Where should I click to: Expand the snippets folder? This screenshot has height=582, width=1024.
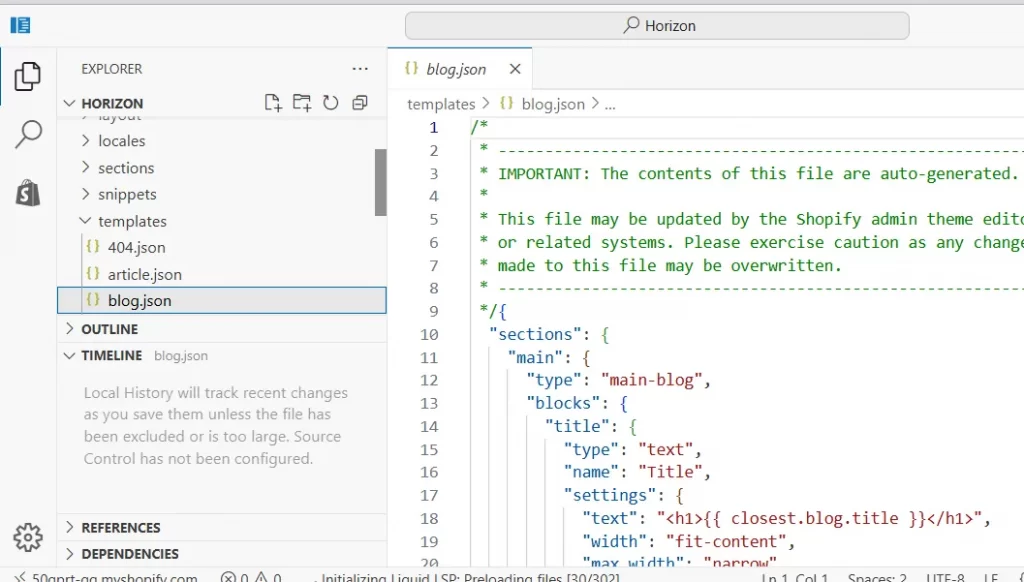[x=127, y=194]
